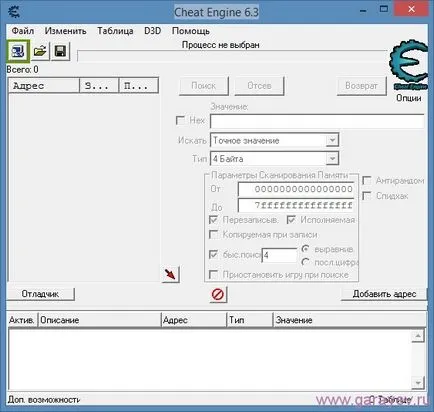
Task: Open the Помощь menu
Action: click(191, 31)
